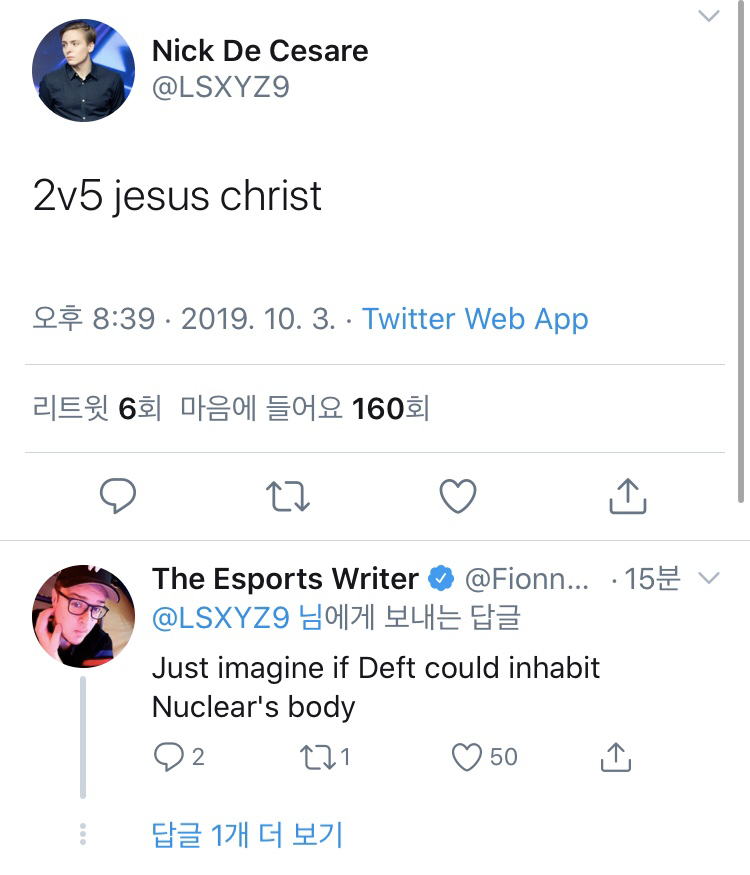Open the main tweet's options chevron

[708, 16]
